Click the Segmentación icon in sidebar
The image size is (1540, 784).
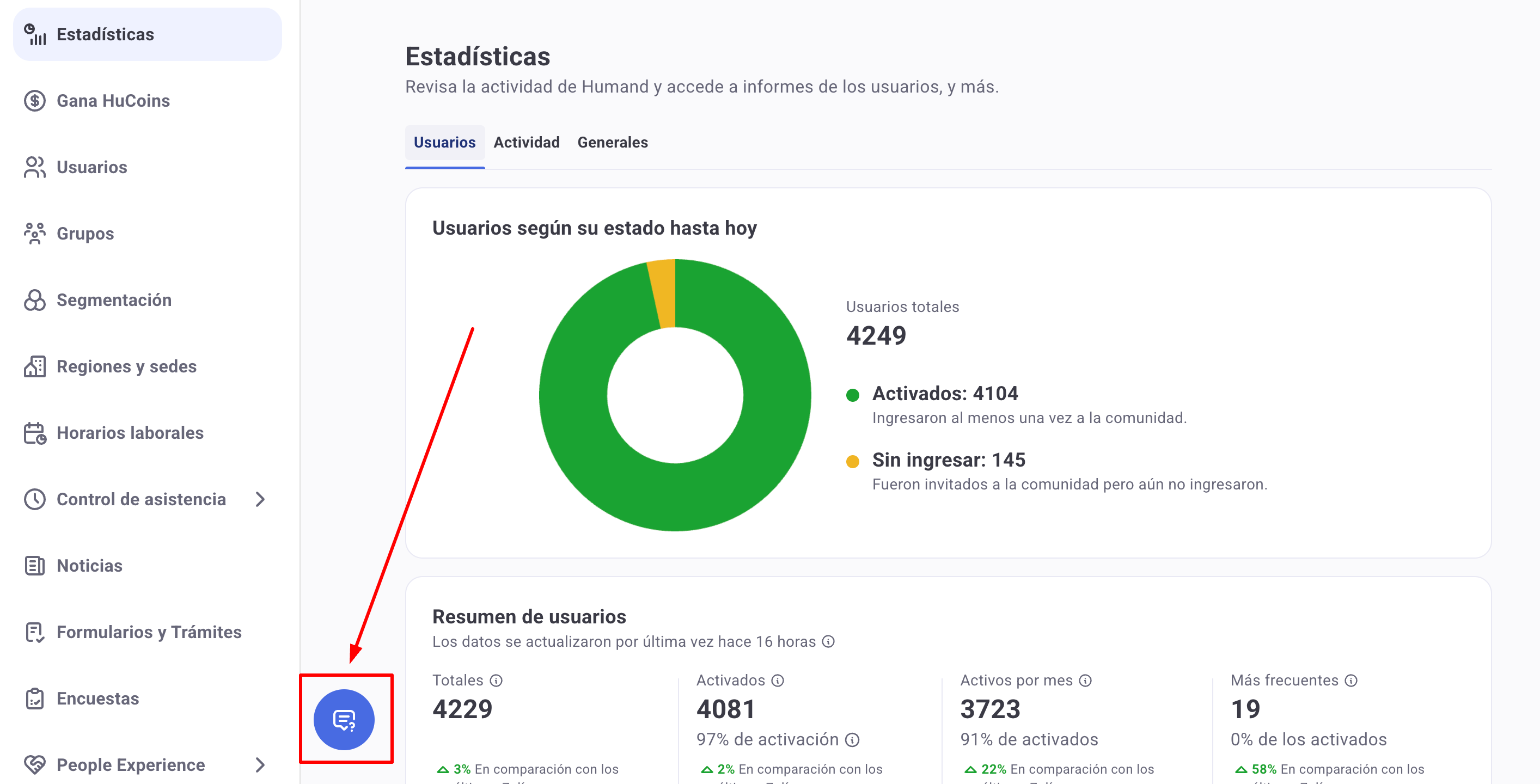pyautogui.click(x=35, y=300)
